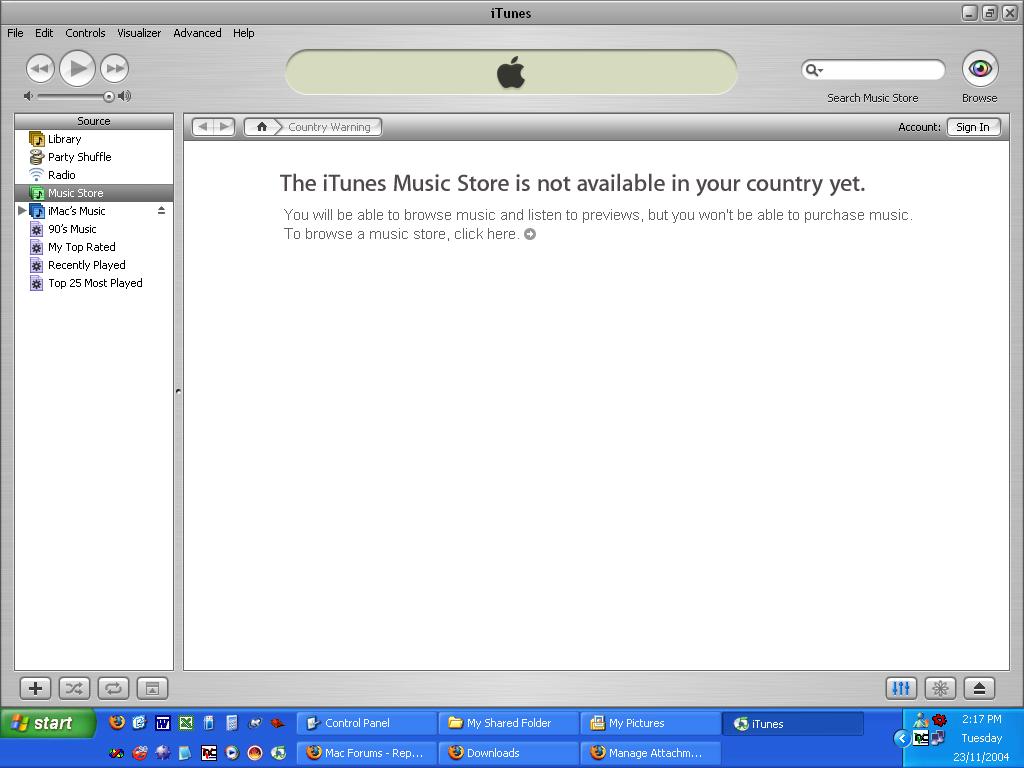Image resolution: width=1024 pixels, height=768 pixels.
Task: Click the Previous track rewind button
Action: pyautogui.click(x=40, y=68)
